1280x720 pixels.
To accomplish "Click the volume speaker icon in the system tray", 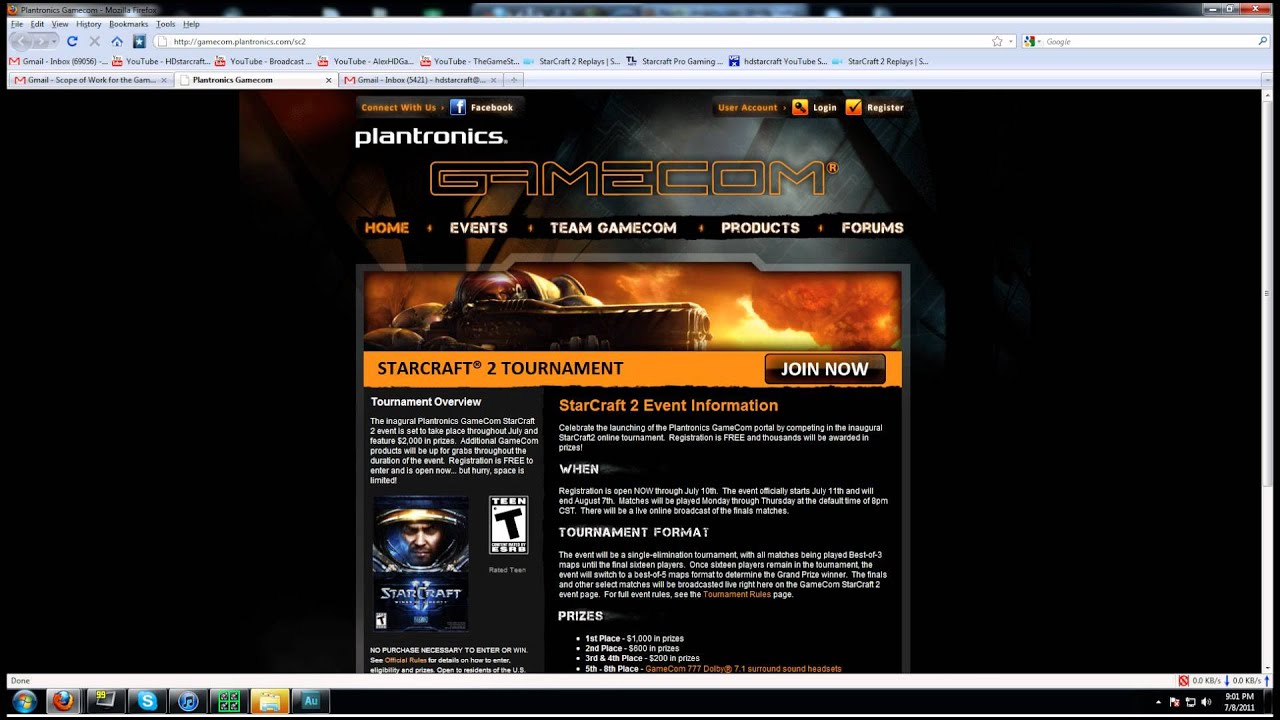I will tap(1207, 702).
